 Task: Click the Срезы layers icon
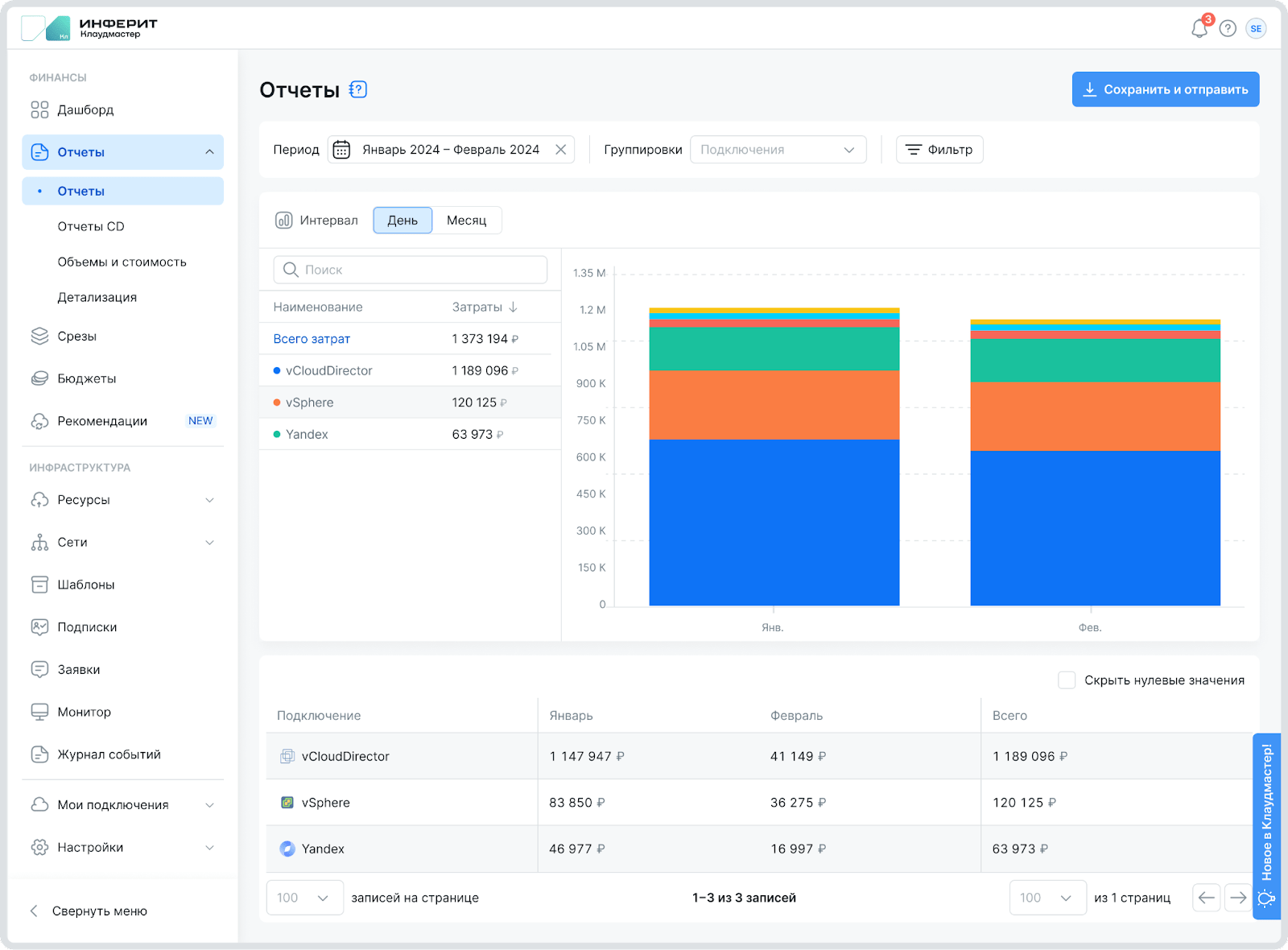39,337
